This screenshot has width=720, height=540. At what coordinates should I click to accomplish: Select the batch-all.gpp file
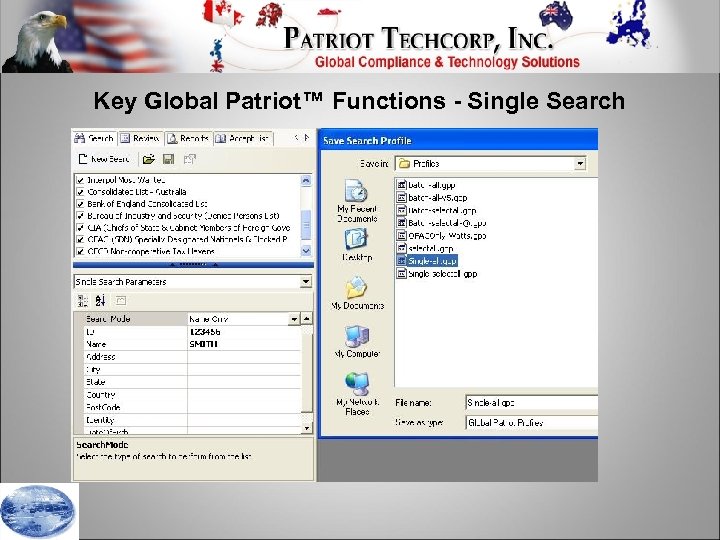click(426, 185)
